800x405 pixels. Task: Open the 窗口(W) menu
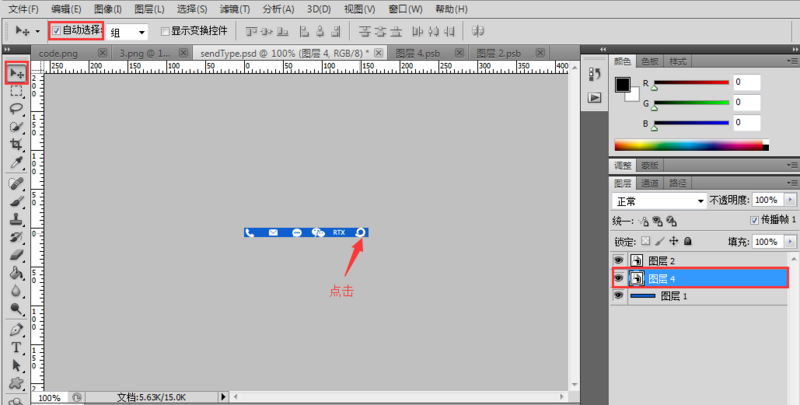405,9
